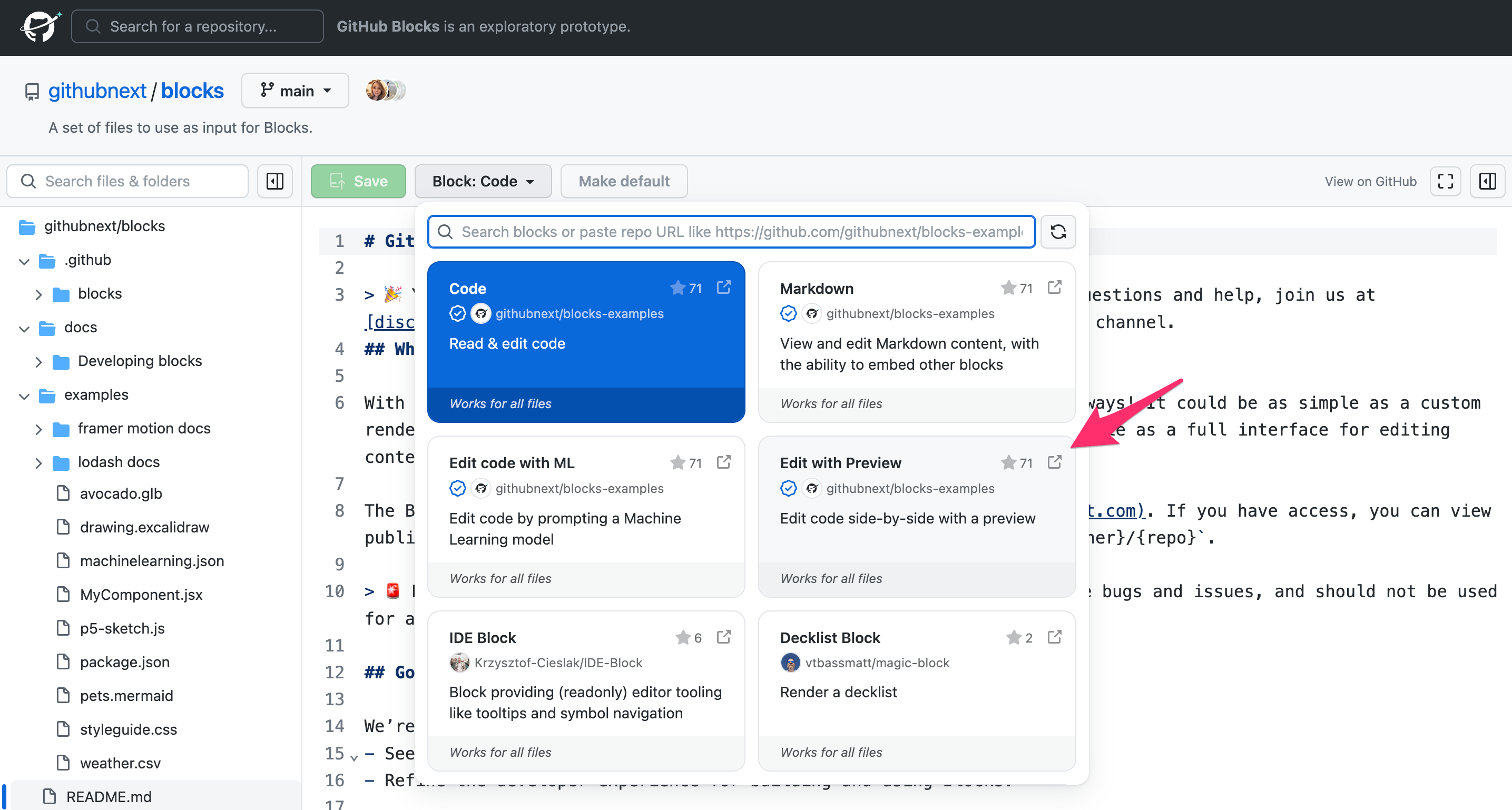The width and height of the screenshot is (1512, 810).
Task: Click the verified badge on the Markdown block
Action: [x=788, y=313]
